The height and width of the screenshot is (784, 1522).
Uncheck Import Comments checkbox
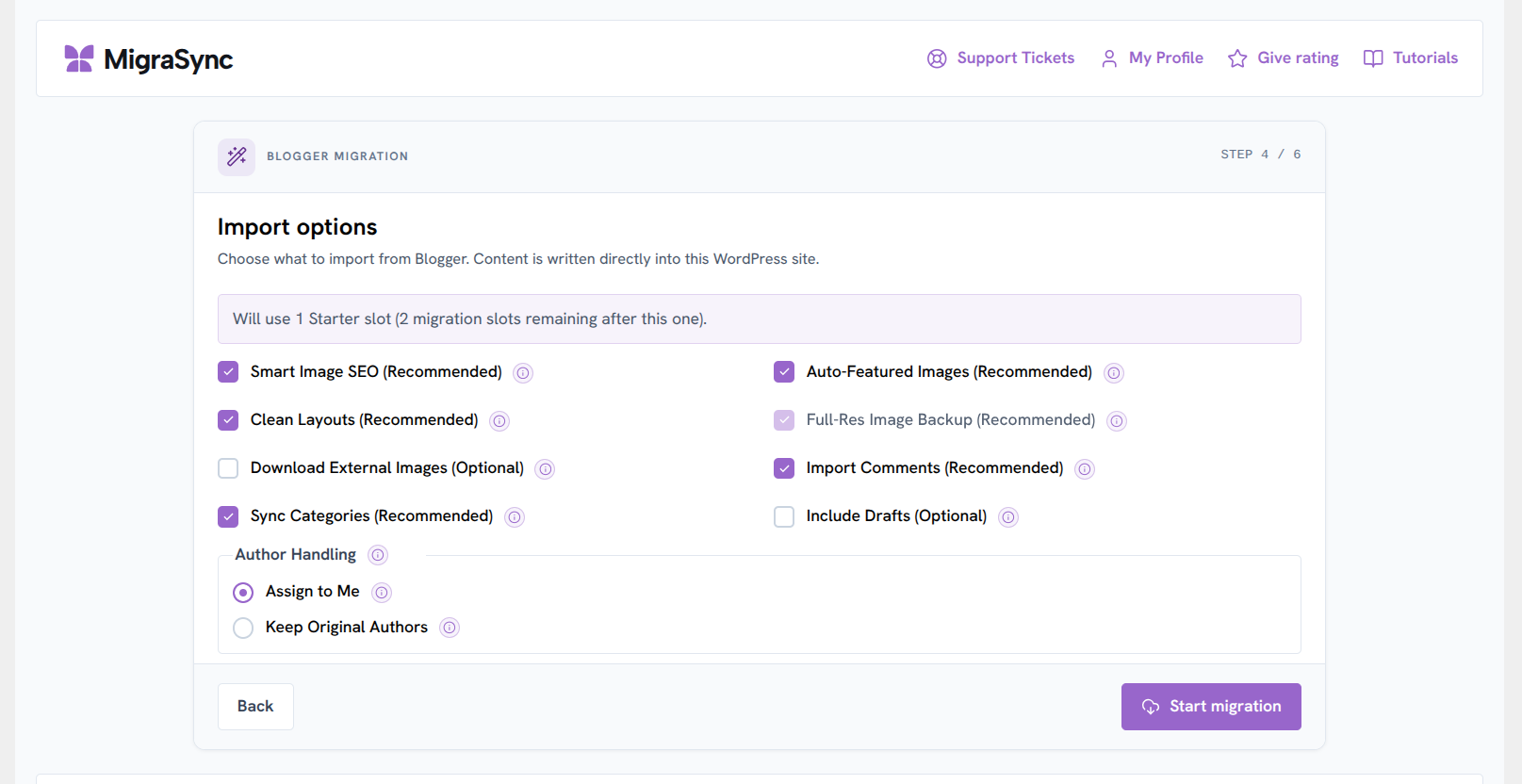[784, 468]
